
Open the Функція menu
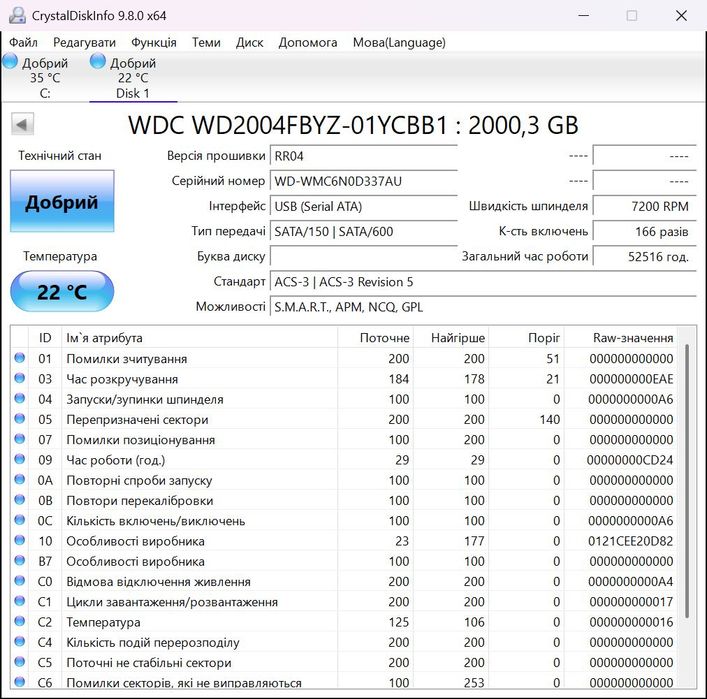(x=154, y=42)
